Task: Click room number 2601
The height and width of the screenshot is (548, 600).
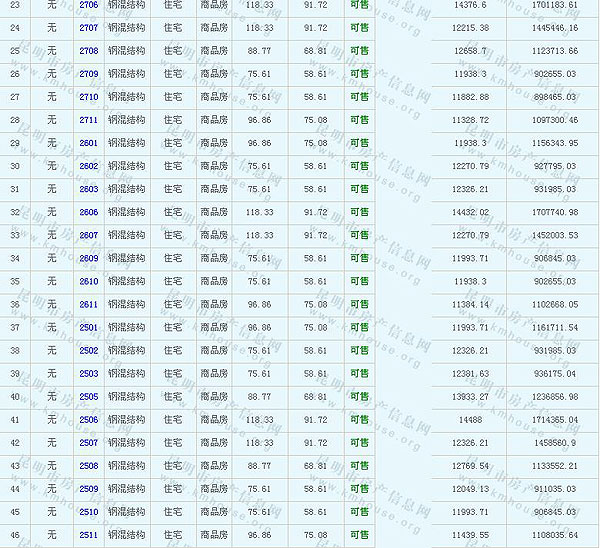Action: (88, 143)
